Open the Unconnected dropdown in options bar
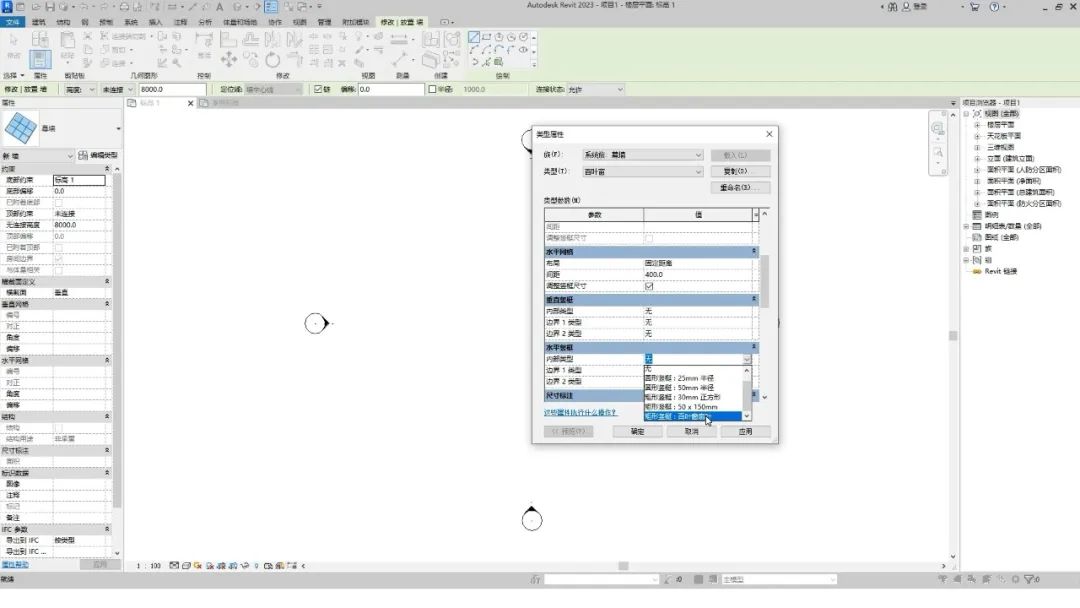This screenshot has height=608, width=1080. point(117,90)
